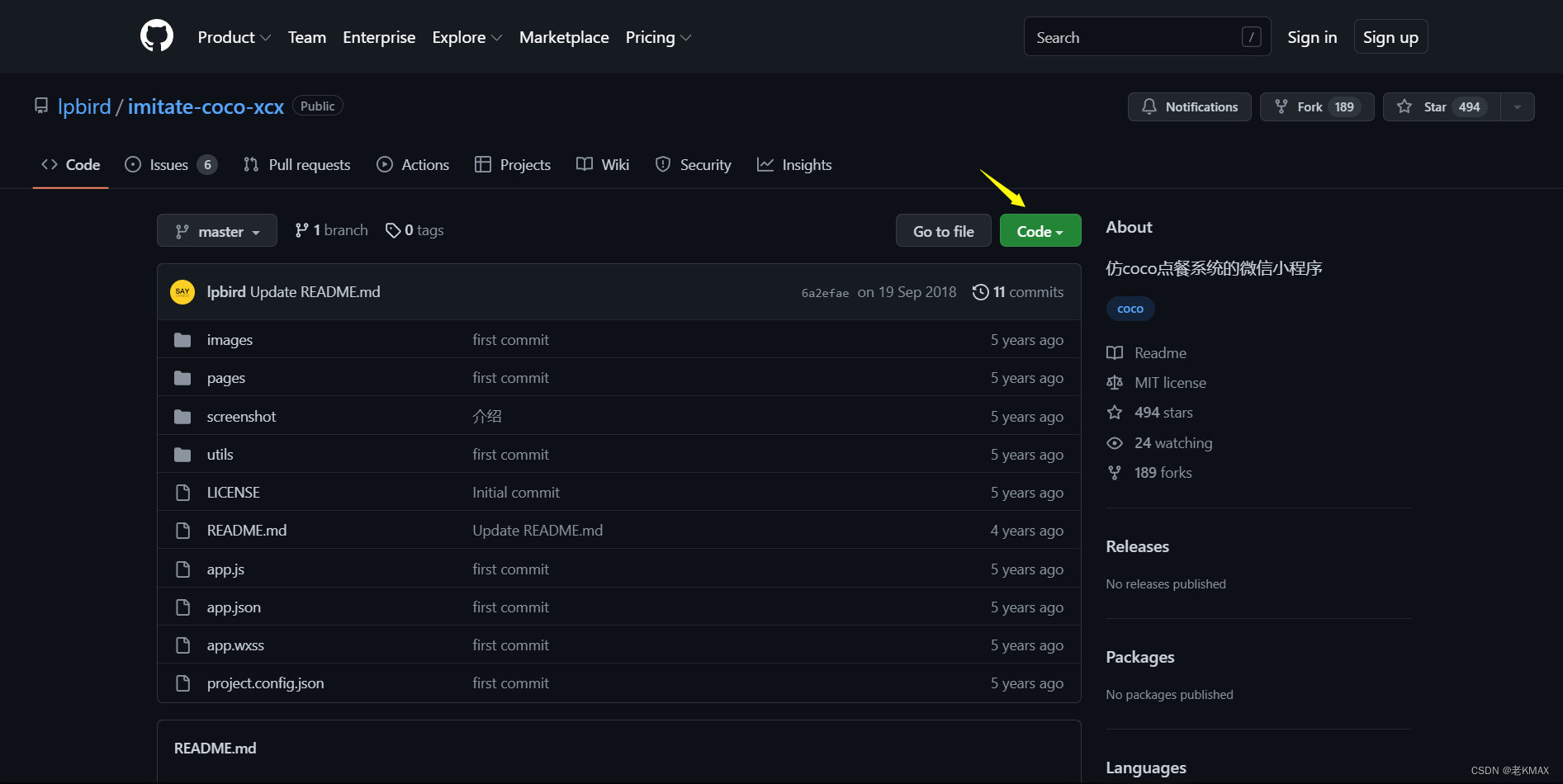Click the Public visibility badge
The width and height of the screenshot is (1563, 784).
pos(318,106)
